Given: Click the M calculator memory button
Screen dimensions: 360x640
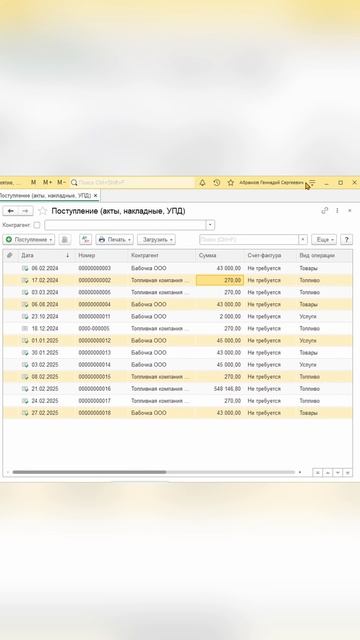Looking at the screenshot, I should [x=33, y=182].
